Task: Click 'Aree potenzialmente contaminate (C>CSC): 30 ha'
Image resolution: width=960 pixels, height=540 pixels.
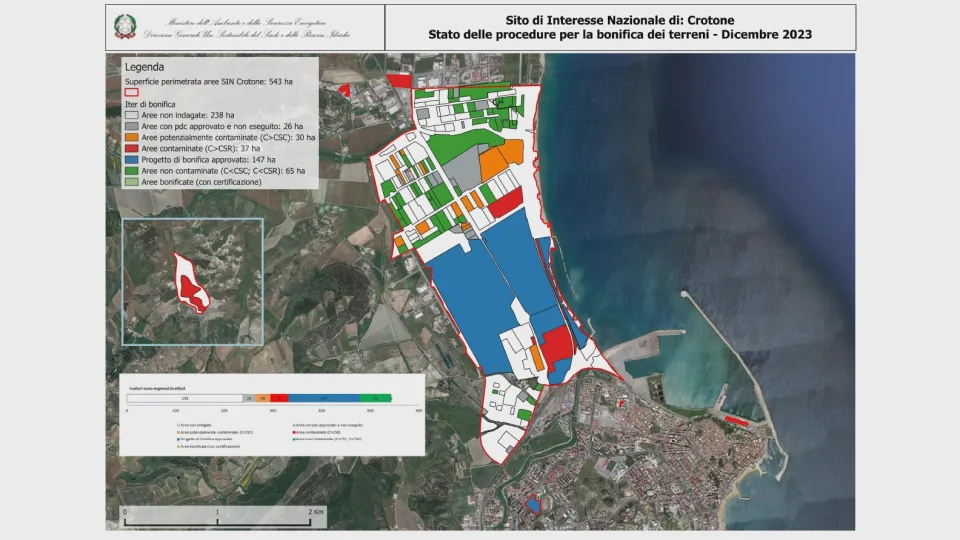Action: pos(228,138)
